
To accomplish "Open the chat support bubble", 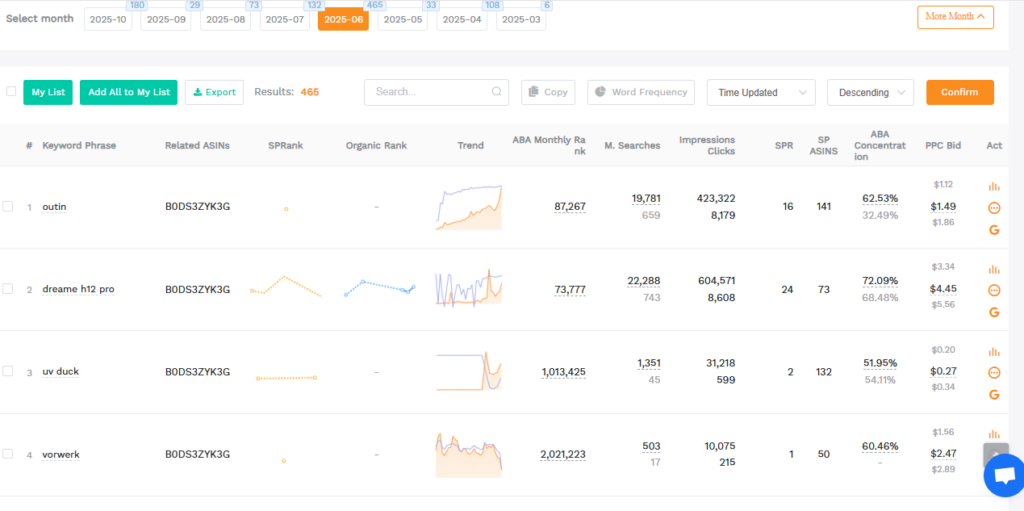I will (1004, 475).
